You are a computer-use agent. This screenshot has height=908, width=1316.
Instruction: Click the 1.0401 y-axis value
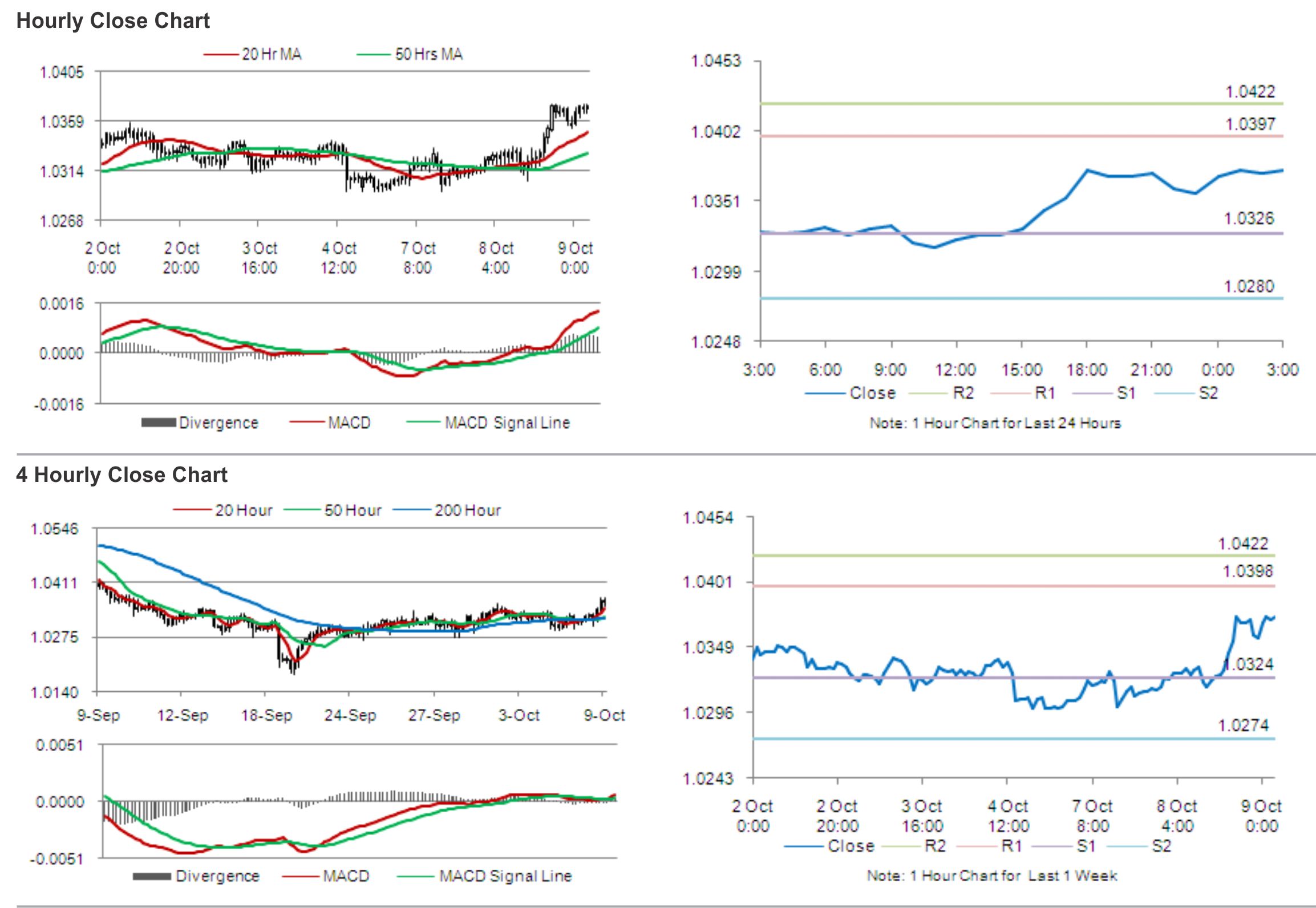[708, 582]
